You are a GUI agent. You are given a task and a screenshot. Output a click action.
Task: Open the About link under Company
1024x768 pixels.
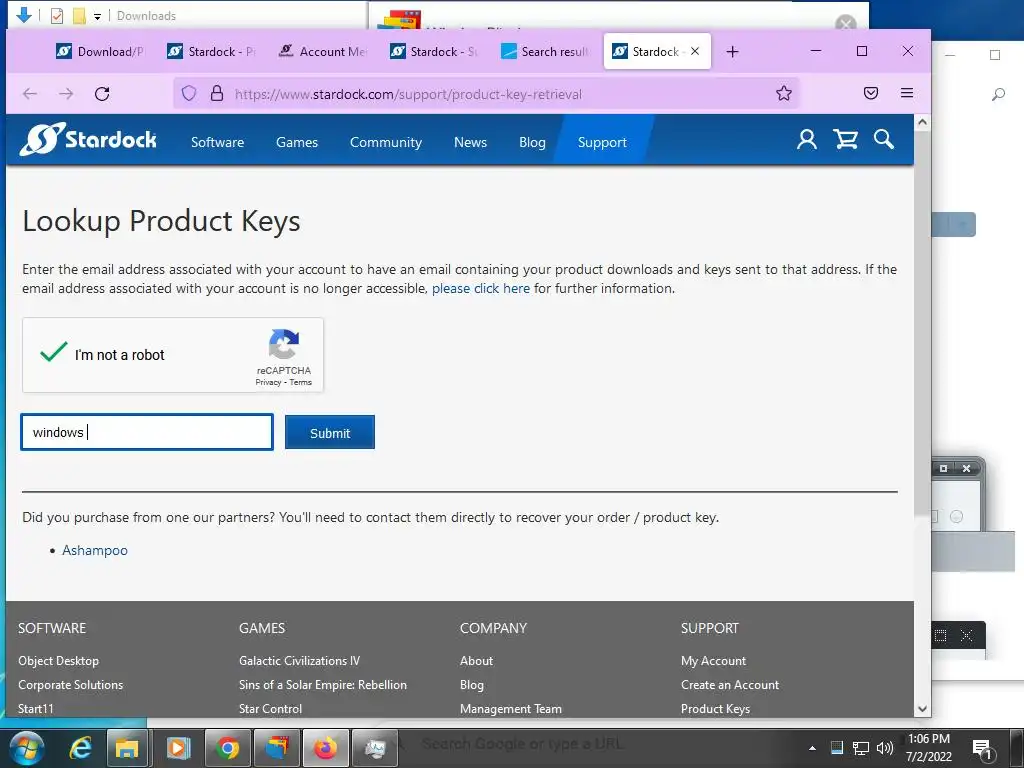(476, 661)
